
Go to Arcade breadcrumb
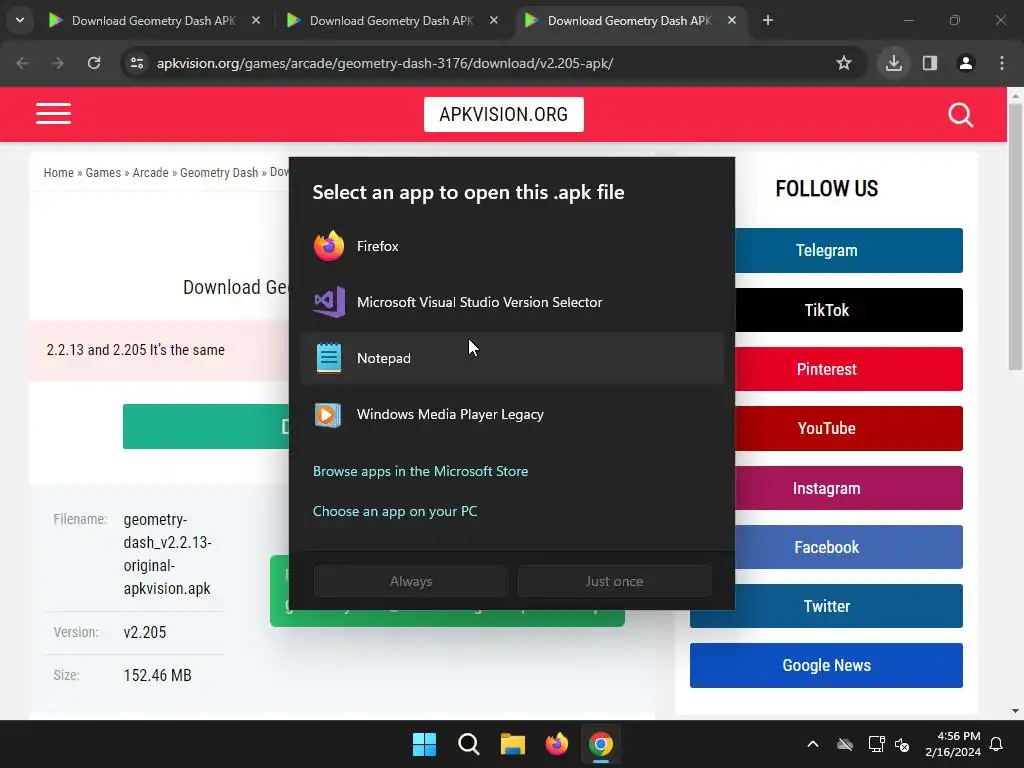click(150, 172)
